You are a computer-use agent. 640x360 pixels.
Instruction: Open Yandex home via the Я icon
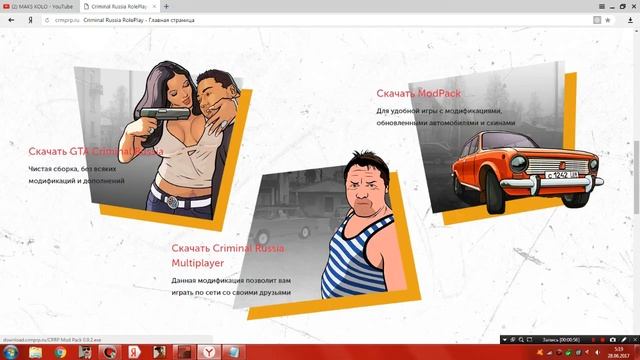pos(30,20)
